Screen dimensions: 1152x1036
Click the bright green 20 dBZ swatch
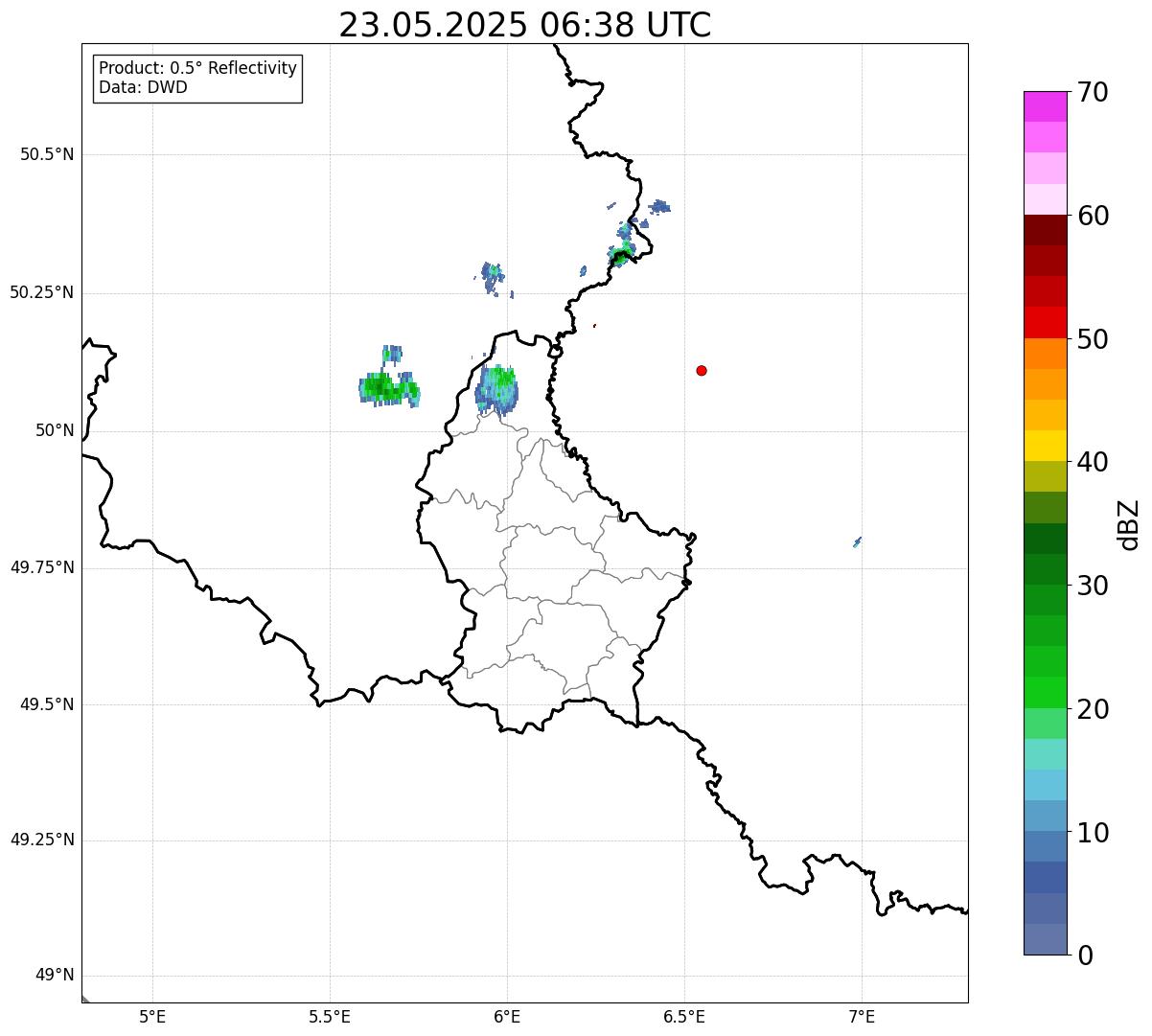(1045, 692)
